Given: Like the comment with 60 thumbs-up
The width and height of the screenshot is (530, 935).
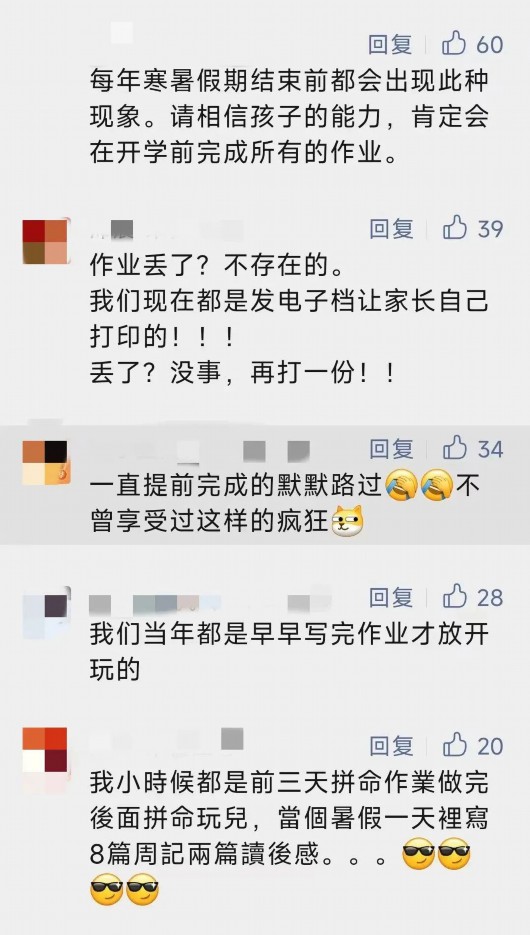Looking at the screenshot, I should click(472, 44).
